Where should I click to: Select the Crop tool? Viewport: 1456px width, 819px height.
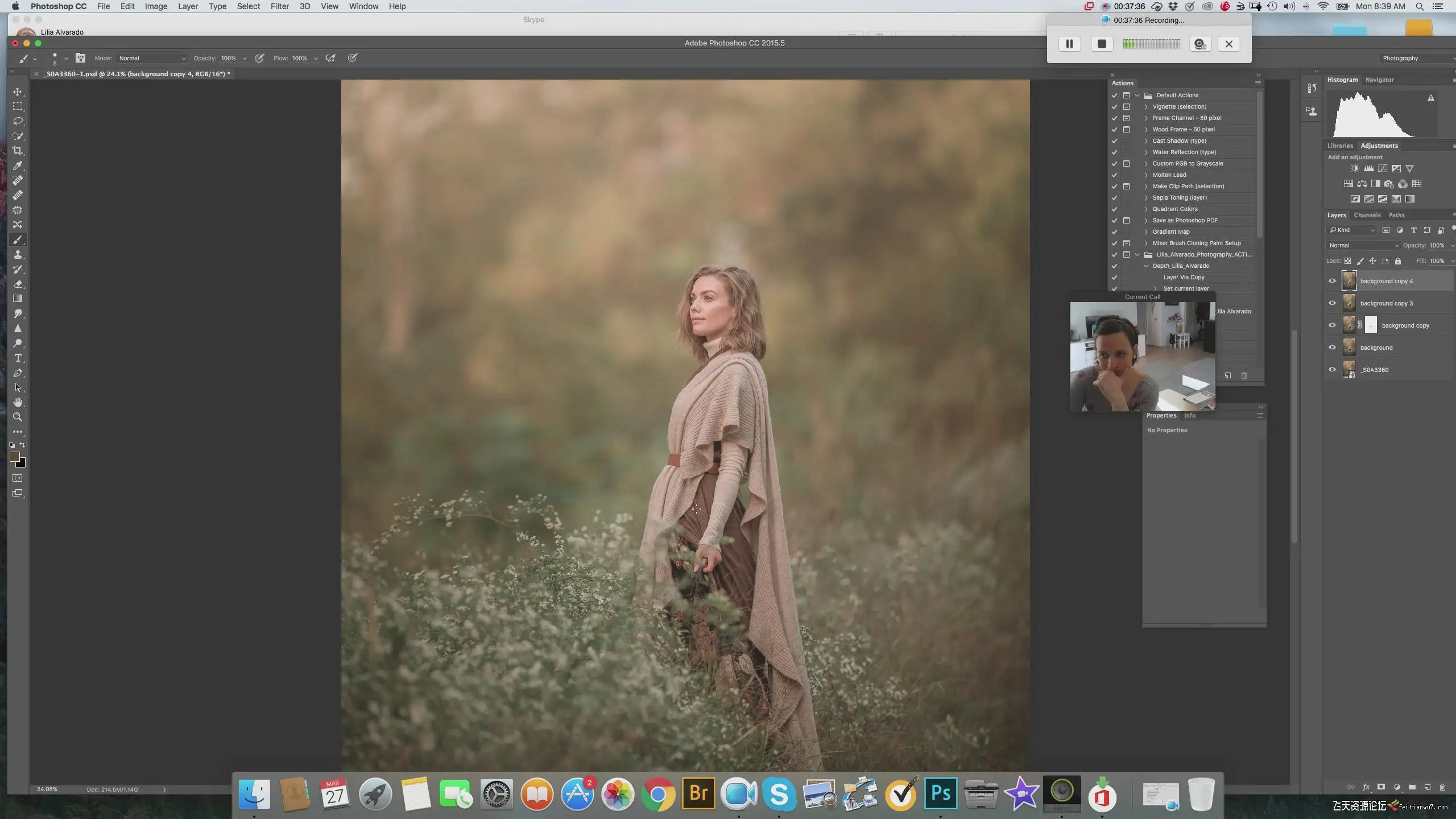click(x=18, y=151)
